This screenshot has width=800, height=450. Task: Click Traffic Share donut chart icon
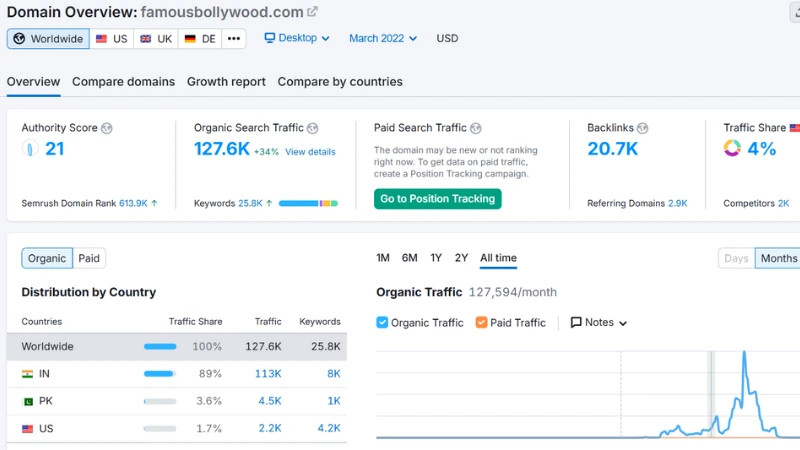732,148
